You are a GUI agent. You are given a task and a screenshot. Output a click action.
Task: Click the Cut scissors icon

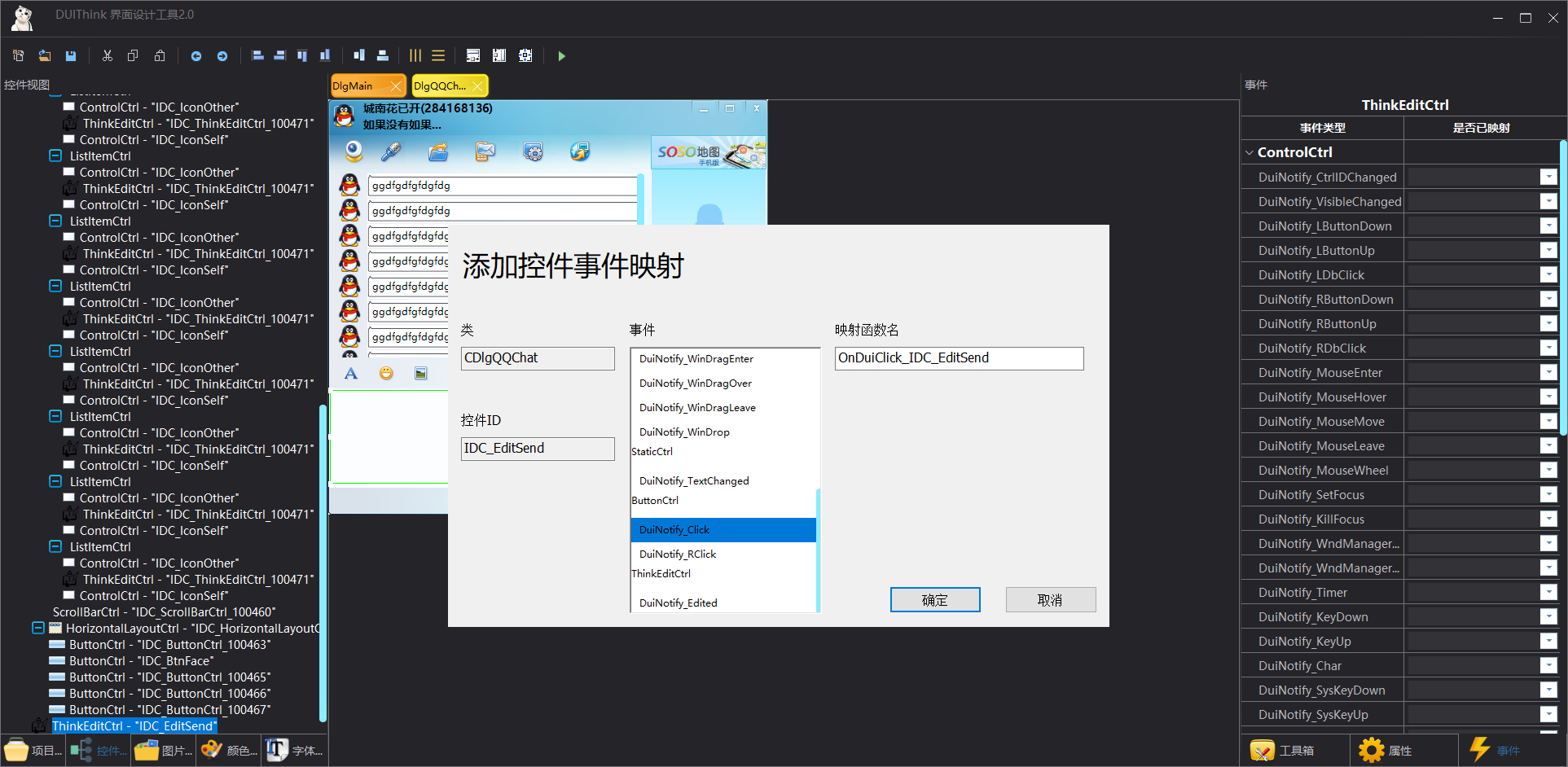pos(107,56)
